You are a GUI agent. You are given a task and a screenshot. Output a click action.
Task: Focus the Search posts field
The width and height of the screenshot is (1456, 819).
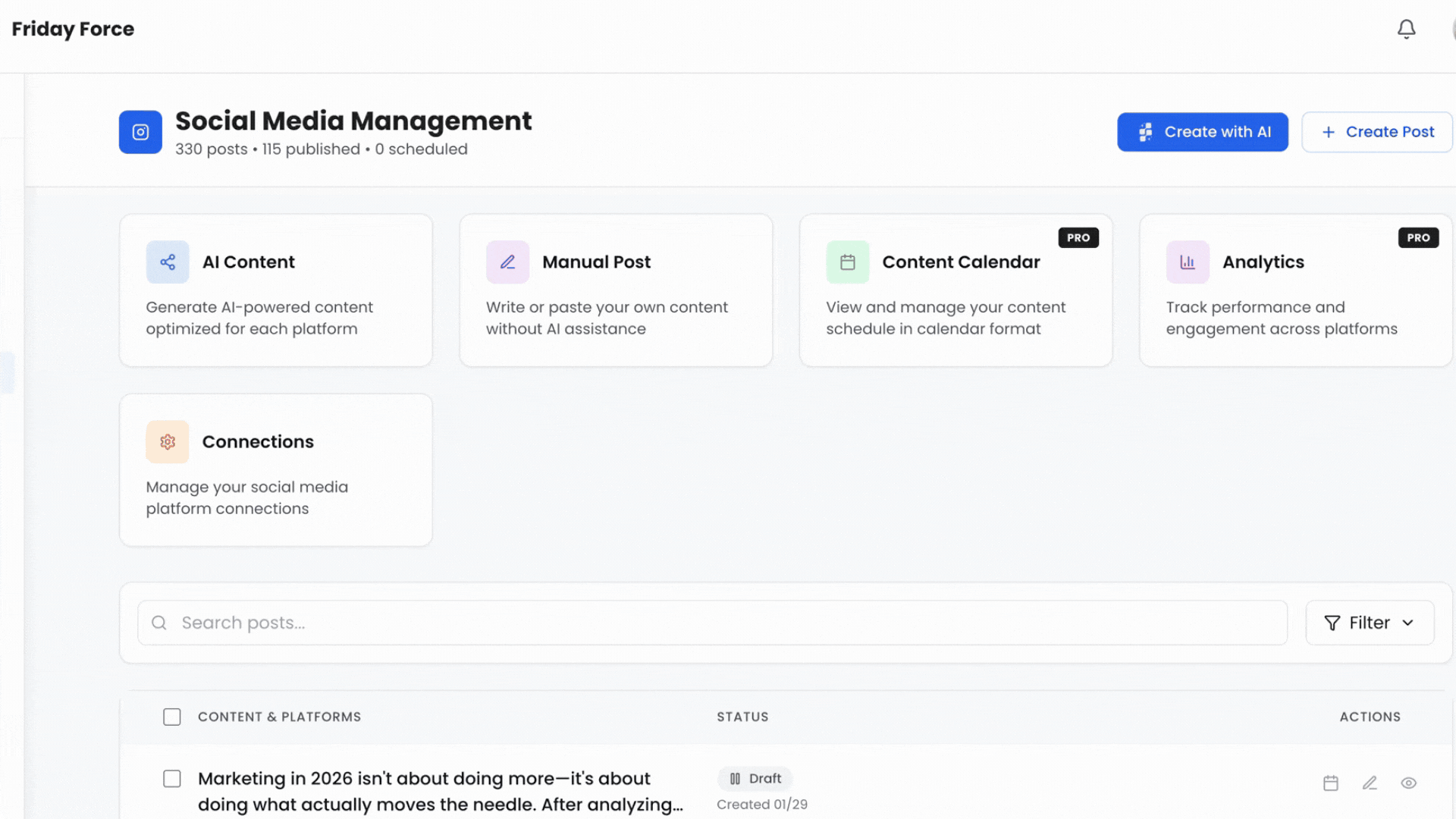click(x=713, y=623)
